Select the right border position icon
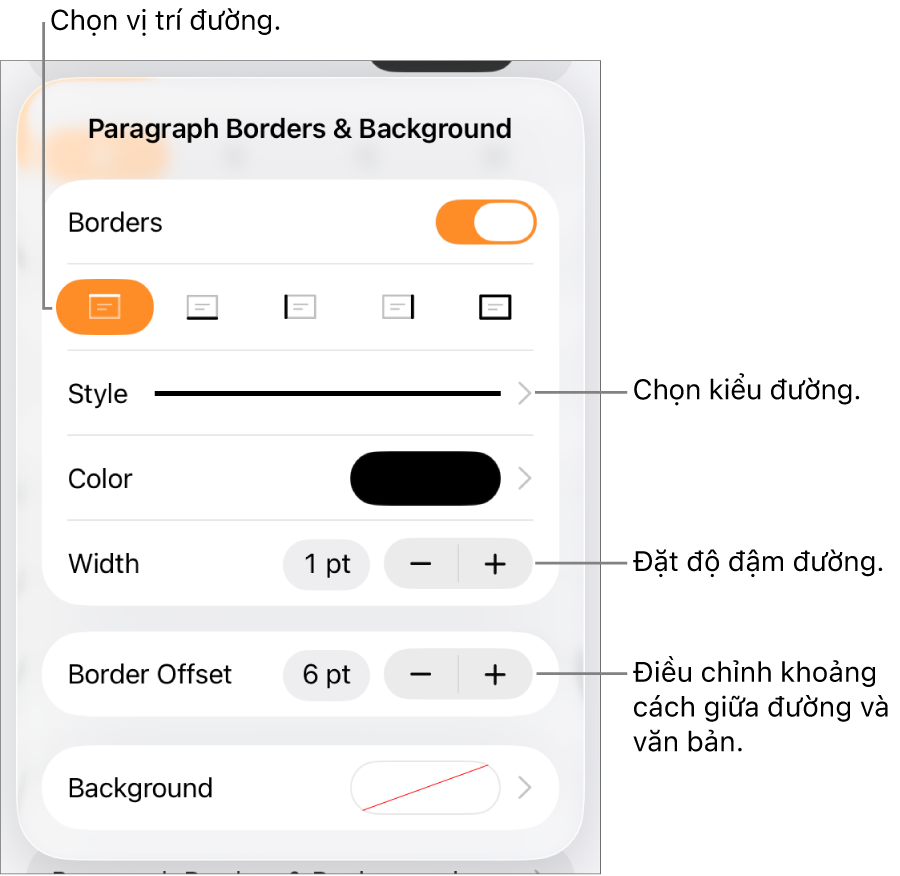This screenshot has height=876, width=900. (398, 307)
